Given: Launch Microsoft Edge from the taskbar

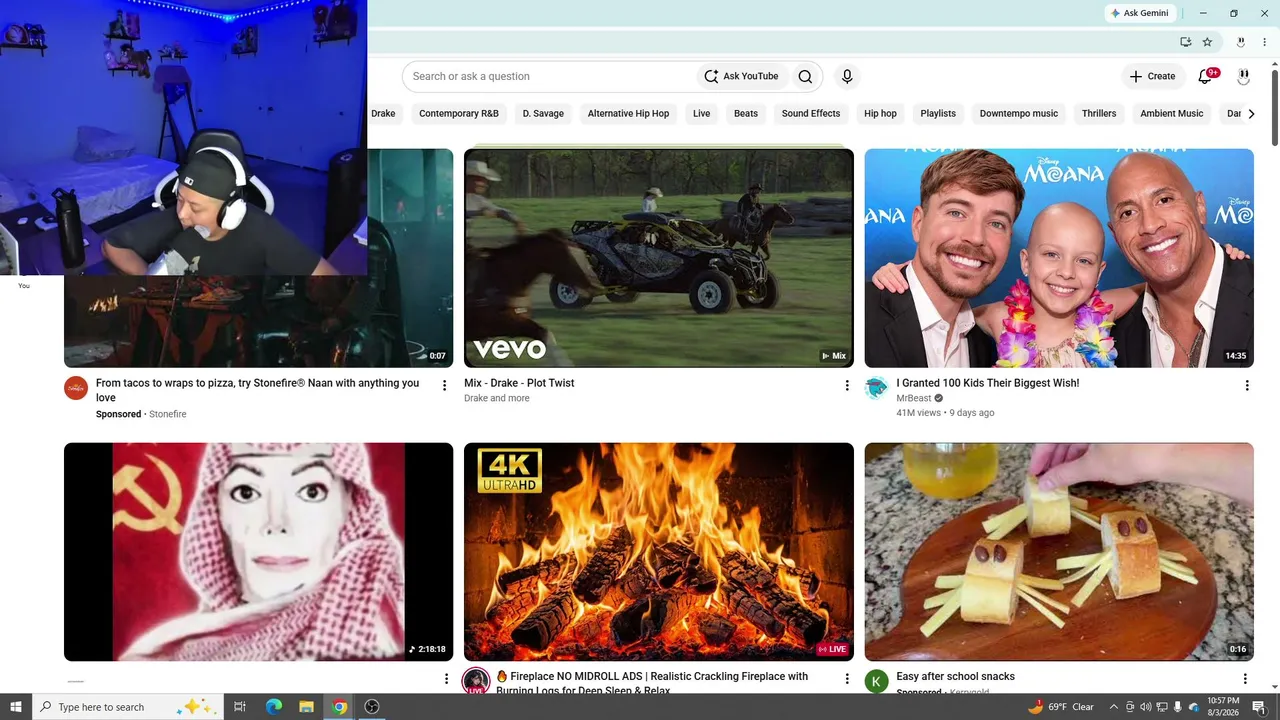Looking at the screenshot, I should point(274,707).
